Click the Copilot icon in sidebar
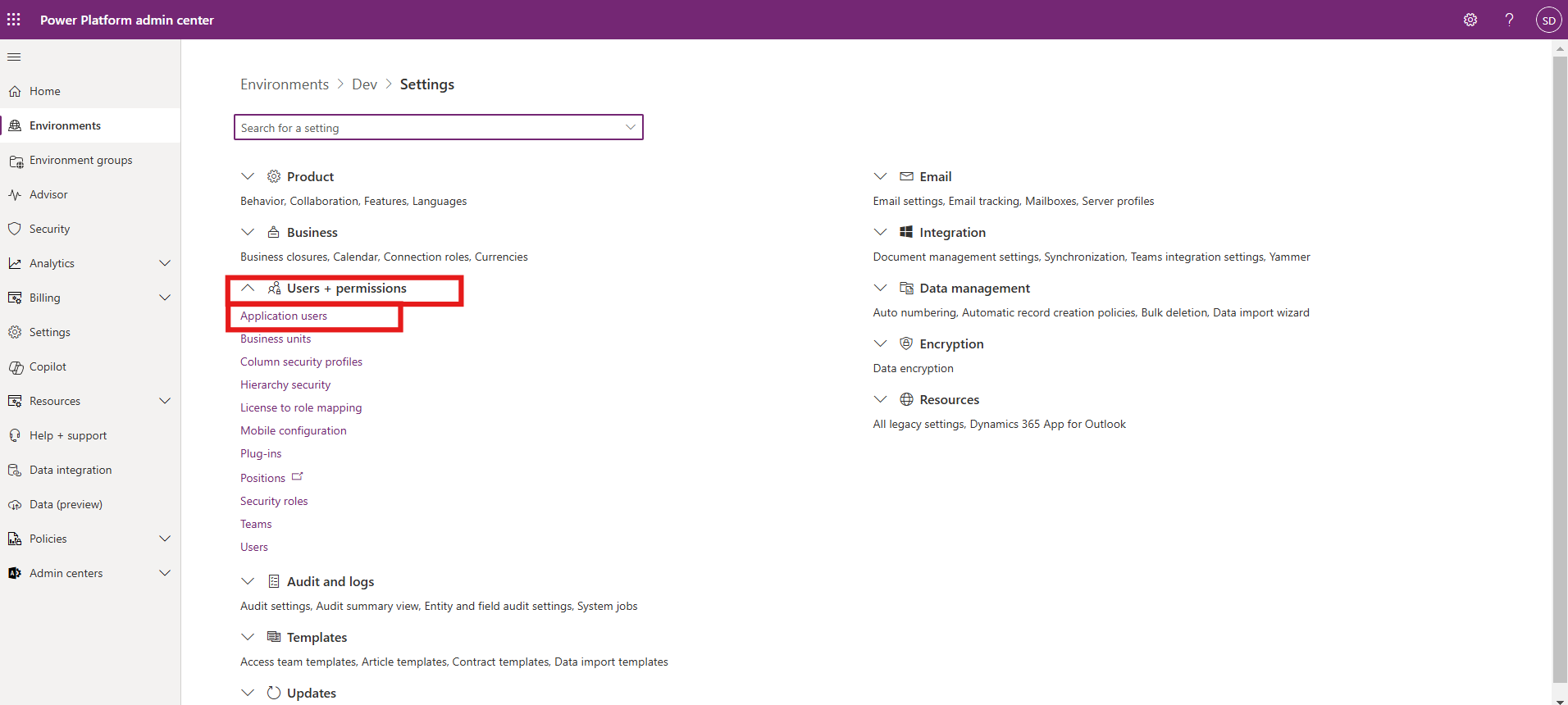Screen dimensions: 1568x705 click(15, 367)
